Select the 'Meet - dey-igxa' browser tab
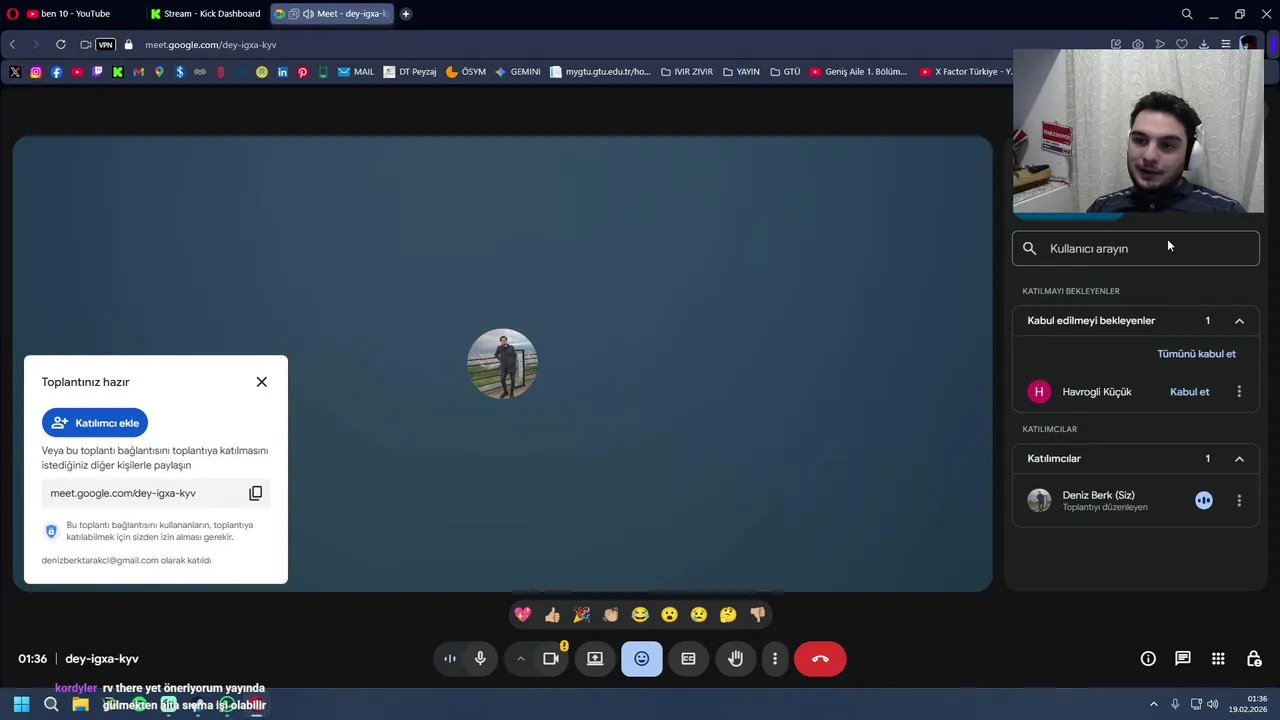This screenshot has width=1280, height=720. coord(333,14)
